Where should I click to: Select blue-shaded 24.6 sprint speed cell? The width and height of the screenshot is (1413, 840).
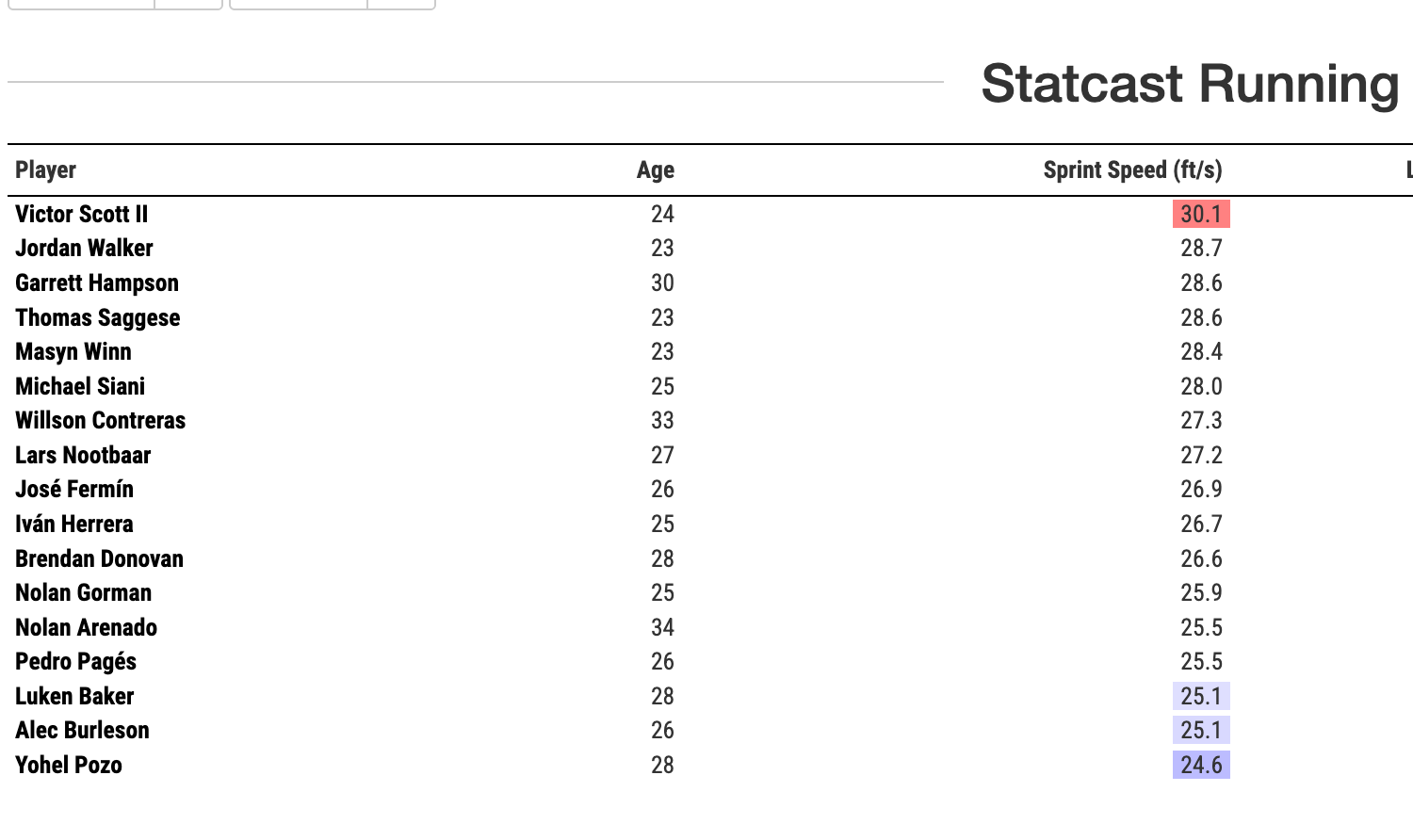1201,765
